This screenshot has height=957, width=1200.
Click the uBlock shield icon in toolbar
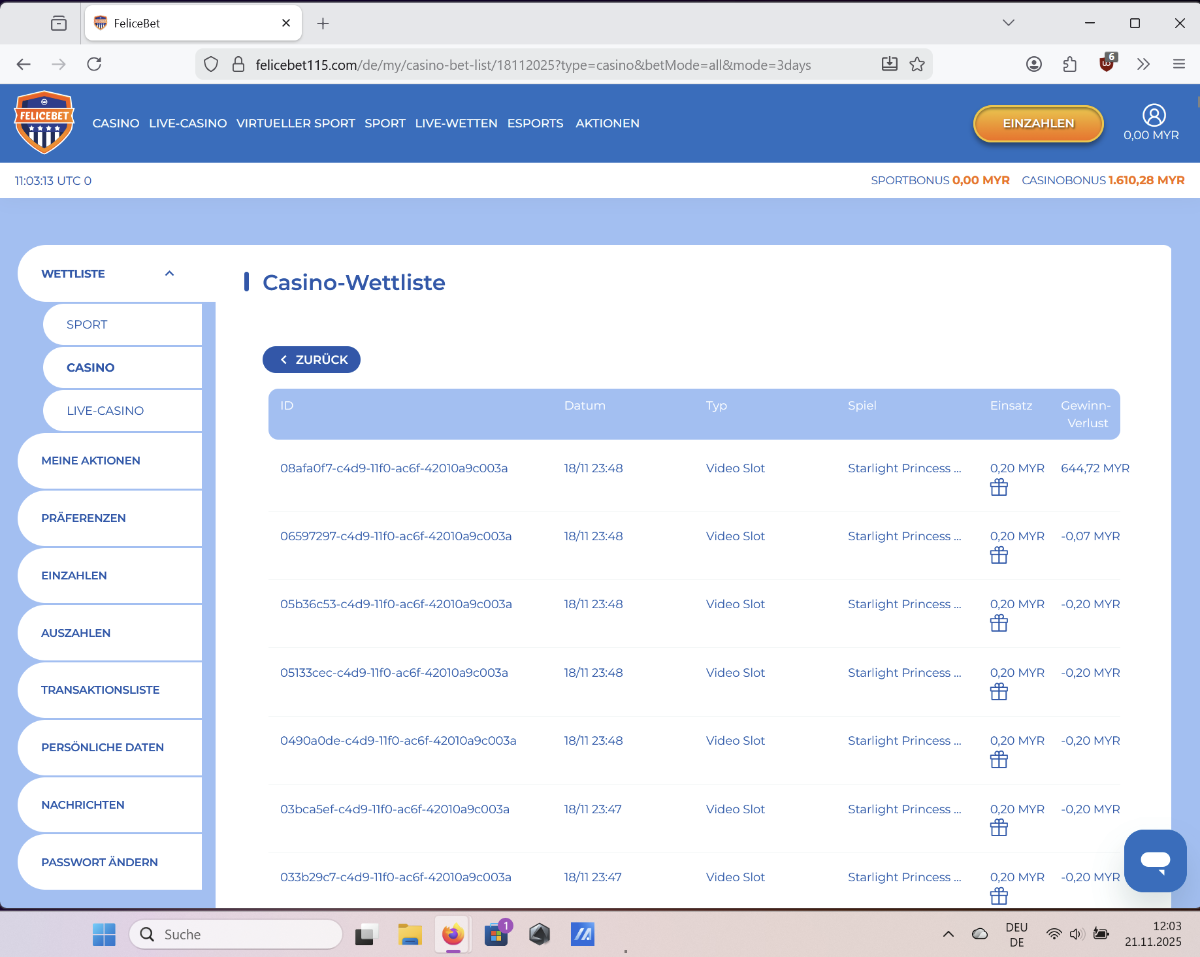(1106, 64)
